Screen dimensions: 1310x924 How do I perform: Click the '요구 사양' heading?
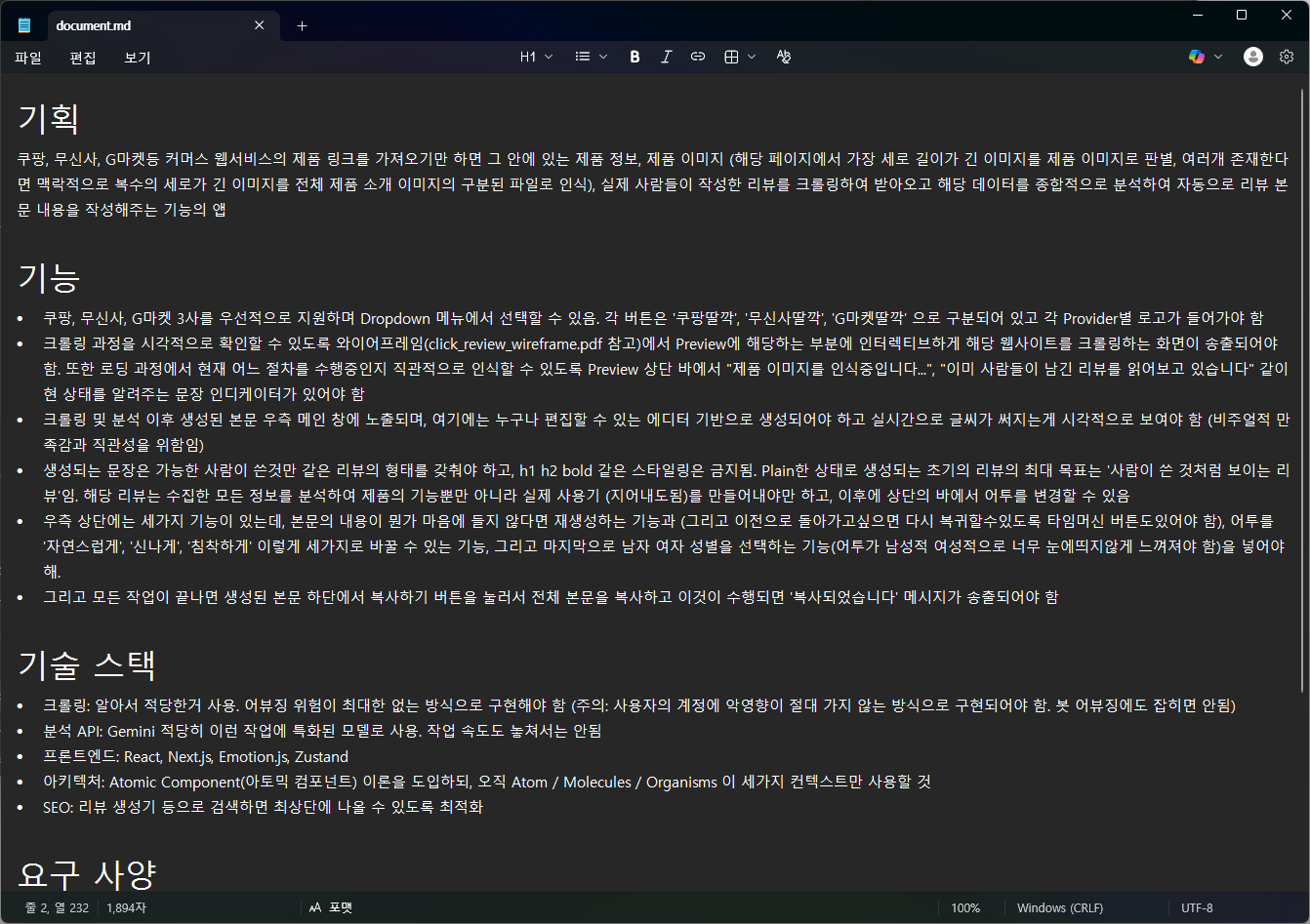pos(87,875)
